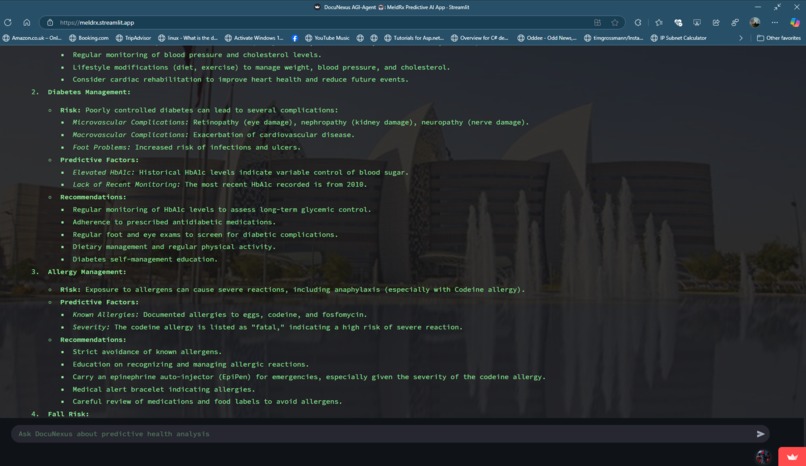Viewport: 806px width, 466px height.
Task: Open the Overview for C# bookmark
Action: tap(480, 38)
